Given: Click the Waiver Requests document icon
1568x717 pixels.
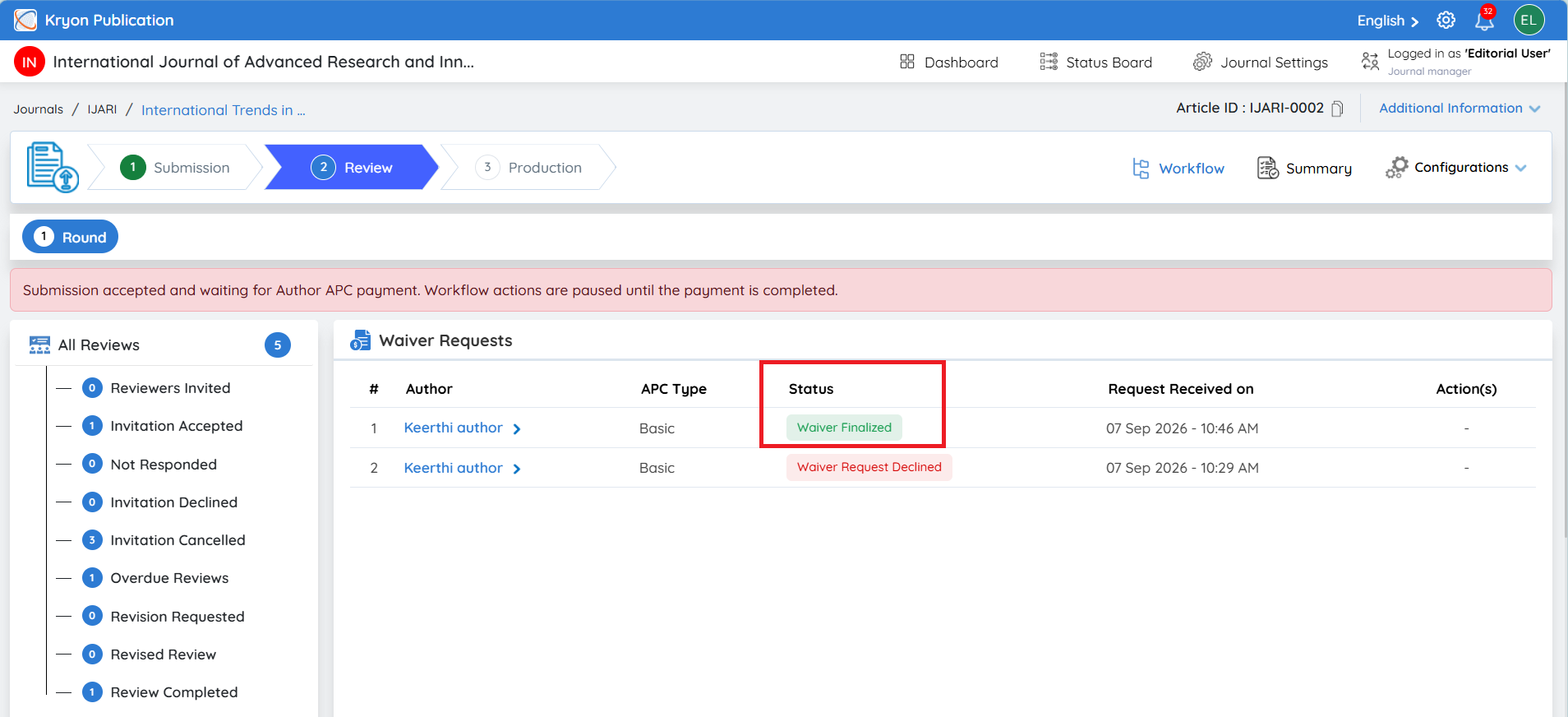Looking at the screenshot, I should [x=360, y=340].
